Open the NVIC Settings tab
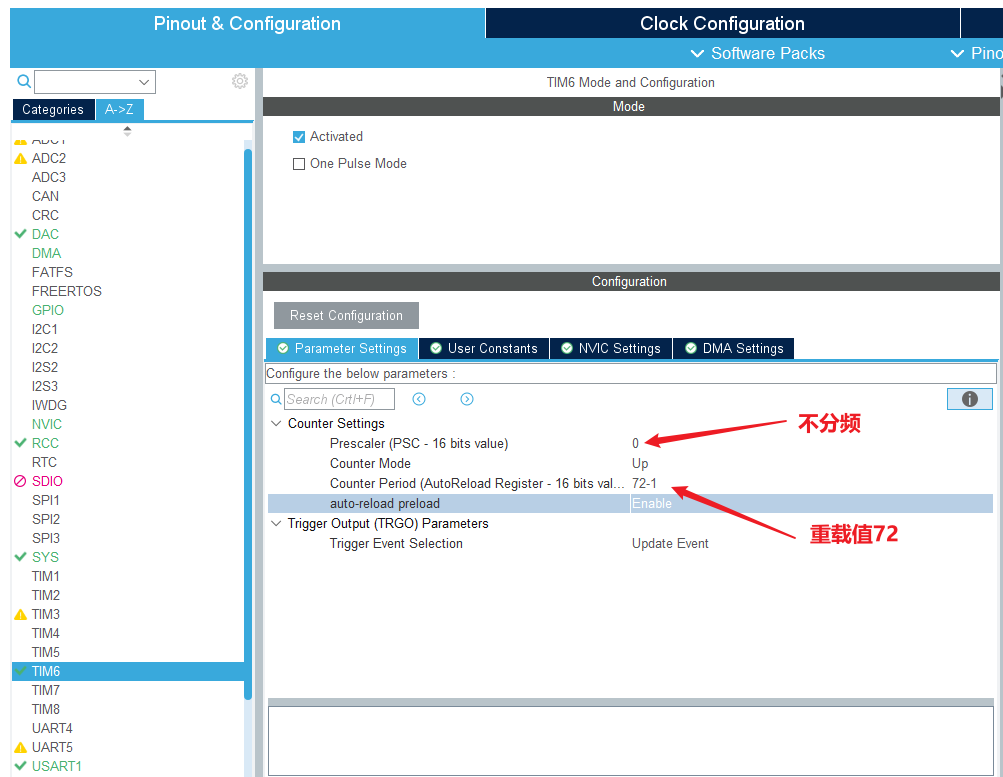This screenshot has width=1003, height=777. [x=610, y=348]
